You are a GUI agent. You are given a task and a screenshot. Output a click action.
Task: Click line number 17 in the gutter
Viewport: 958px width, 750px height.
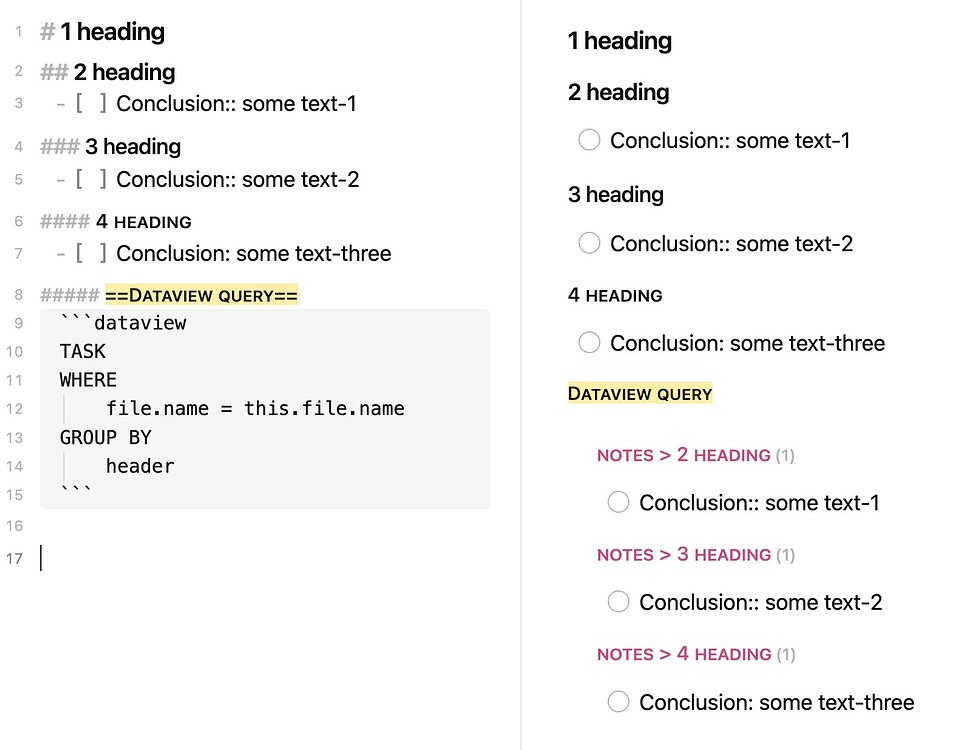(15, 558)
